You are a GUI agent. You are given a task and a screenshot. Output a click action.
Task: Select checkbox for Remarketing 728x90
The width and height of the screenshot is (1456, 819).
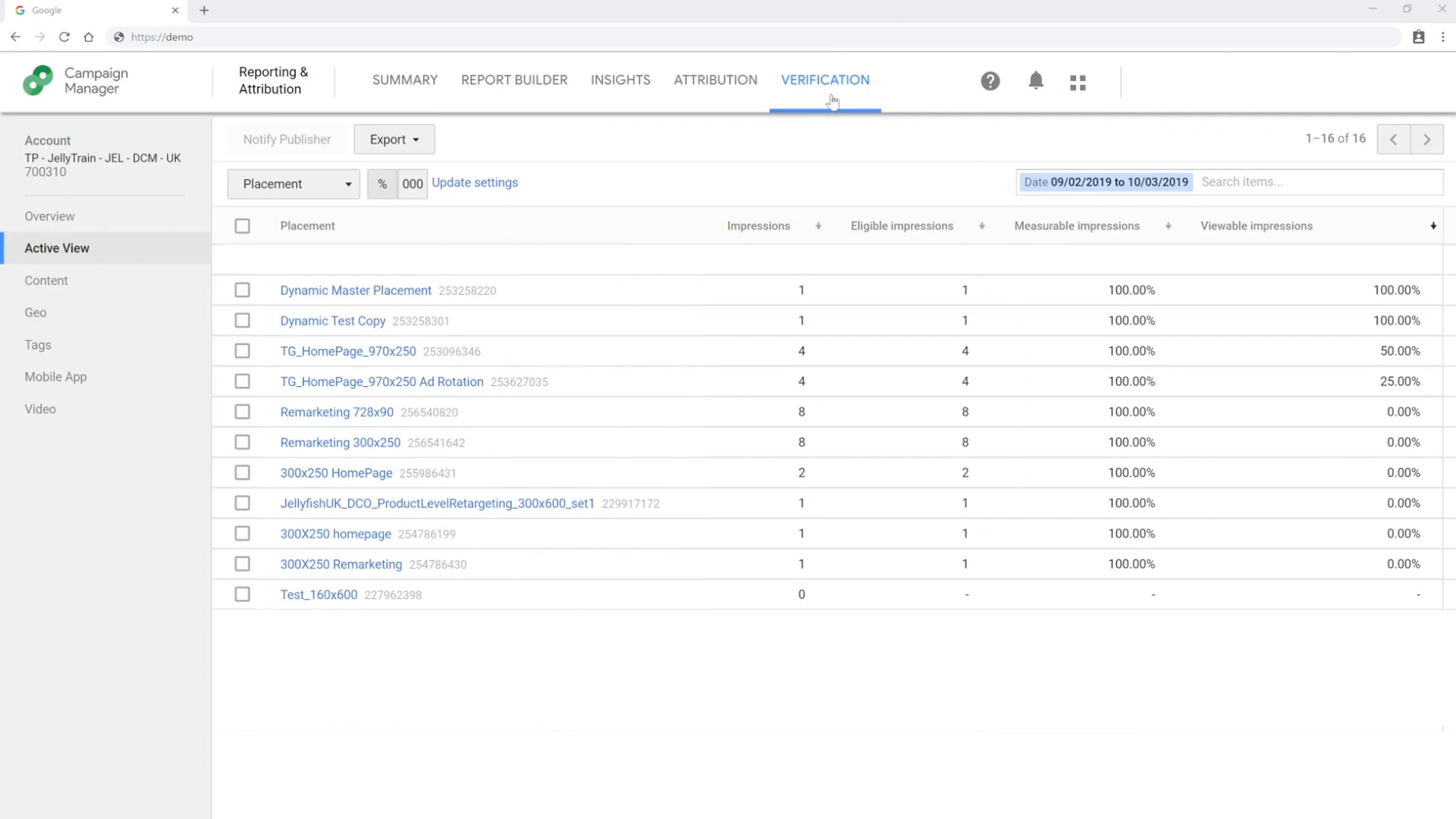click(242, 412)
